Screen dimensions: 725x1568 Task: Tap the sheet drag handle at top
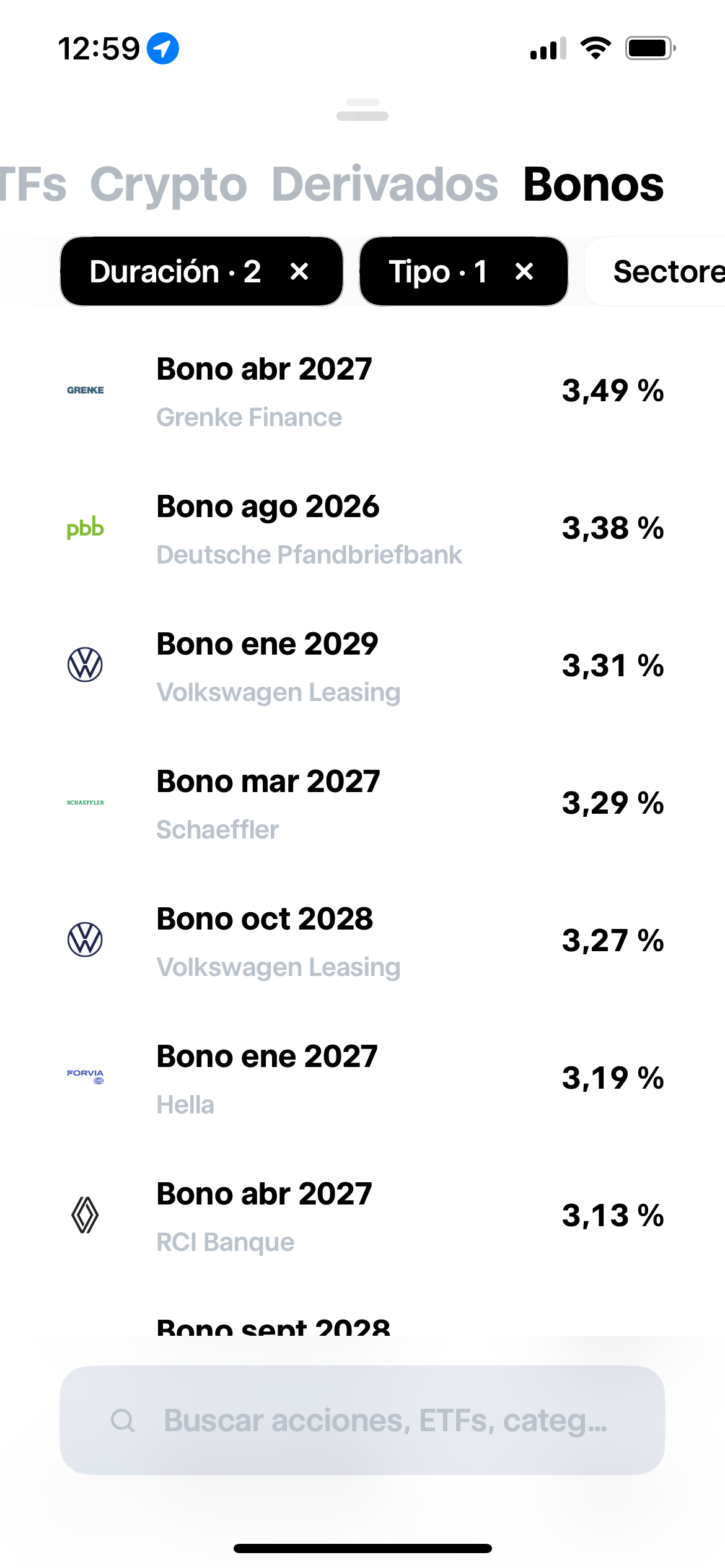[362, 110]
